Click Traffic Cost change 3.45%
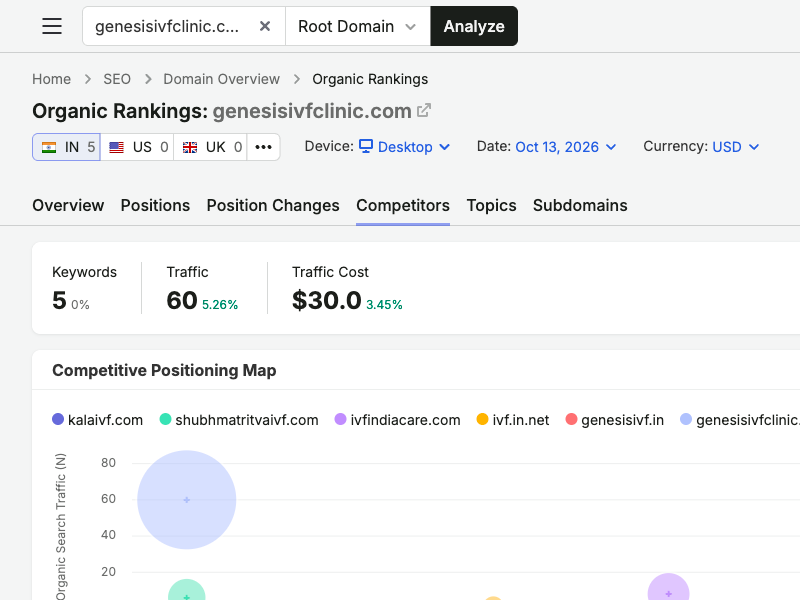This screenshot has height=600, width=800. (384, 305)
